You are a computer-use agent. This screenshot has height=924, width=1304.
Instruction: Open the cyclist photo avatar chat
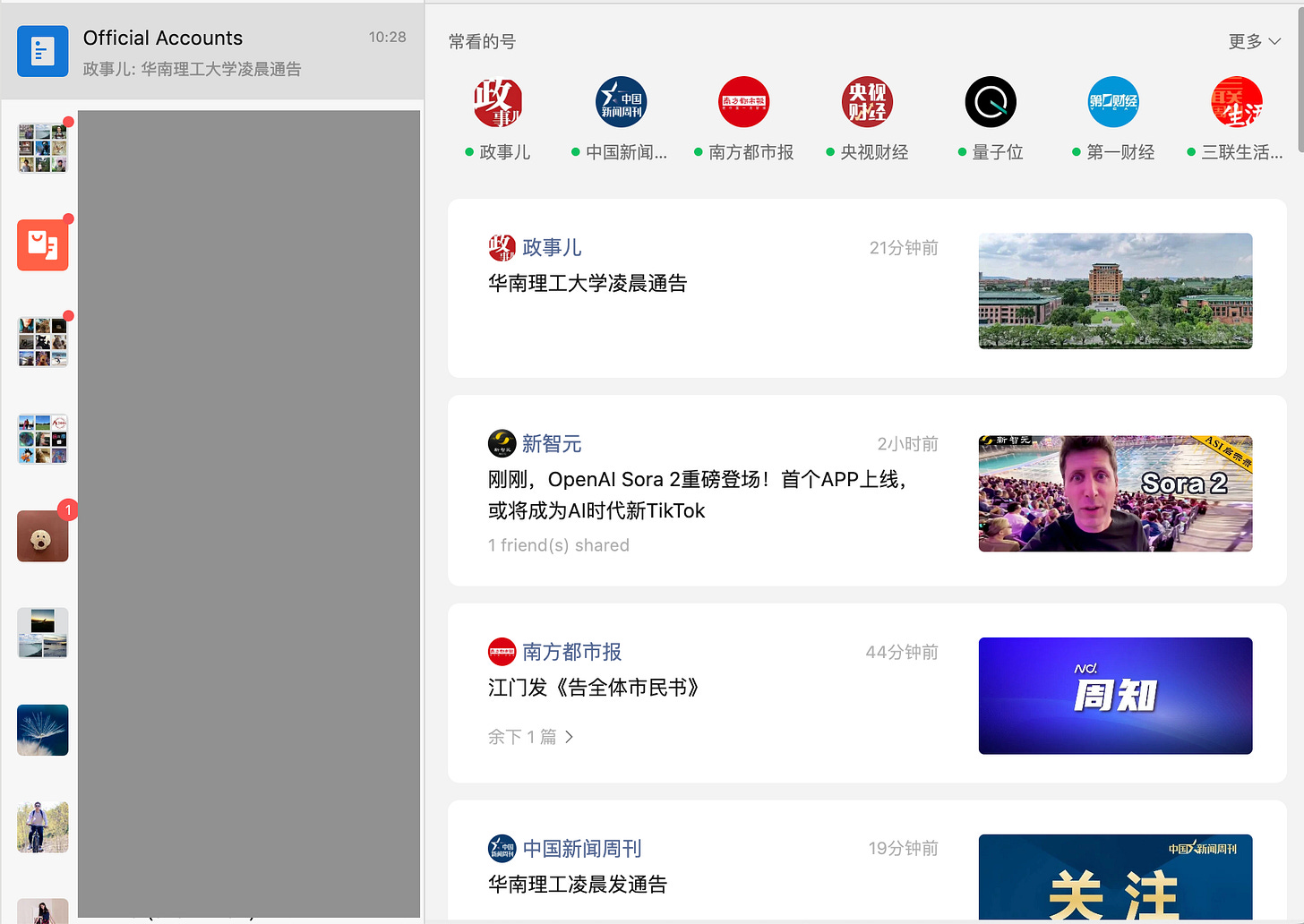coord(43,827)
